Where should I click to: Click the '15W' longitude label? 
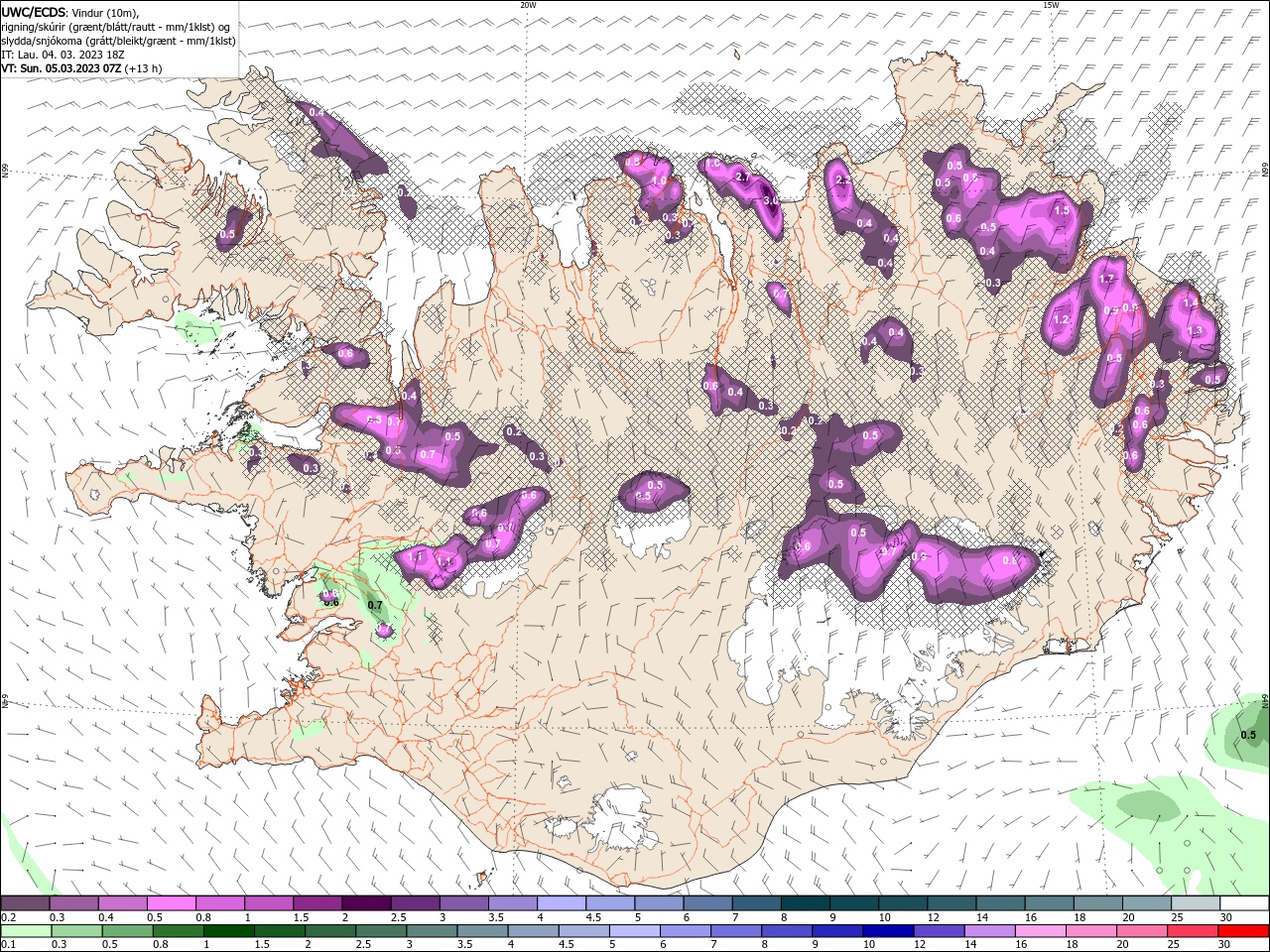[1051, 5]
